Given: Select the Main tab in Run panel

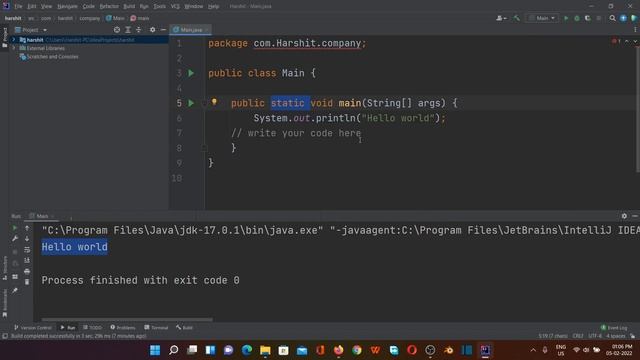Looking at the screenshot, I should tap(42, 216).
